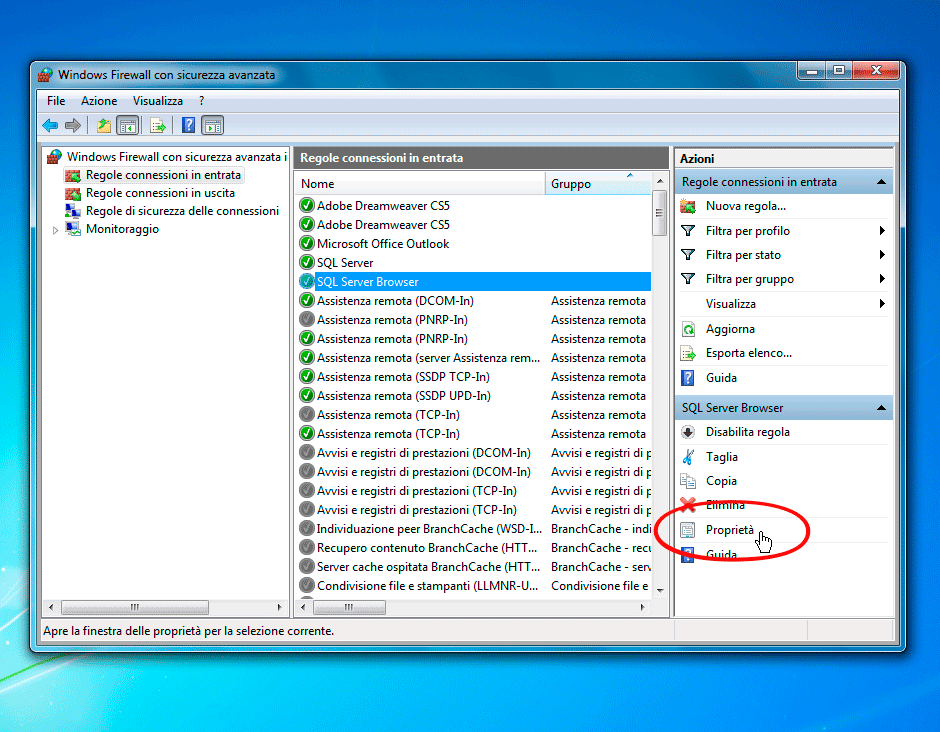Click the Aggiorna refresh icon

coord(688,329)
